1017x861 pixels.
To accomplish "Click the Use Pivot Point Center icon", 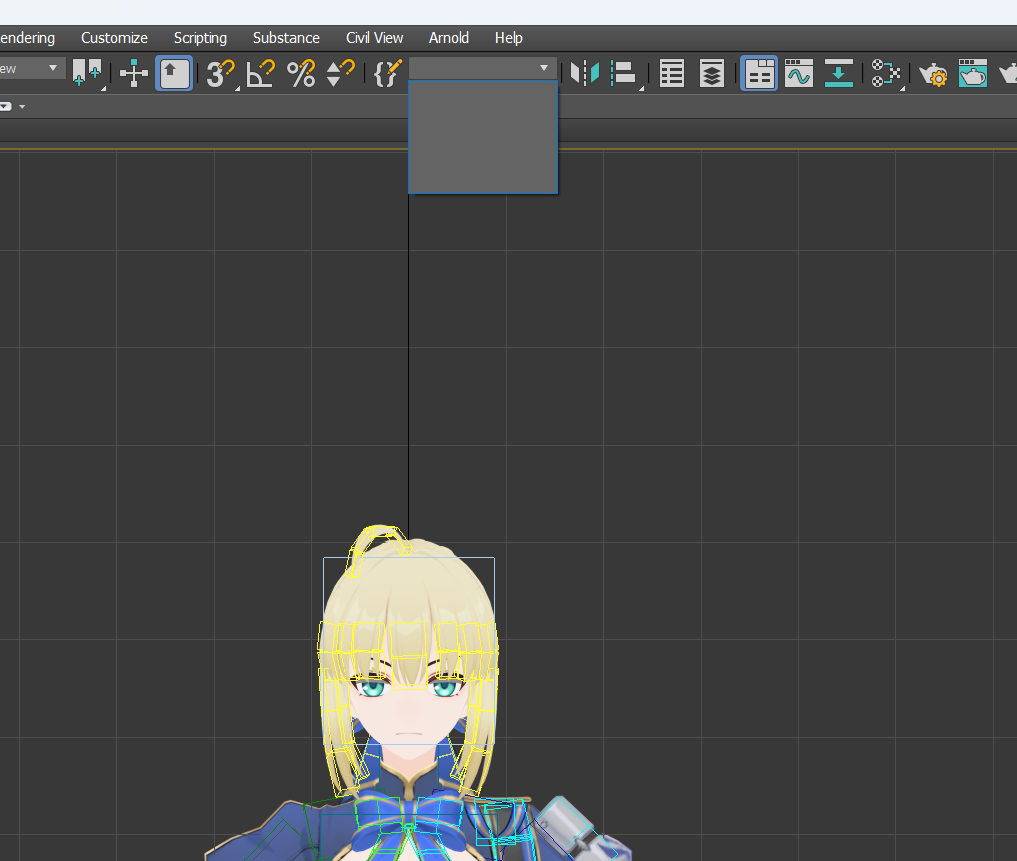I will pos(87,73).
